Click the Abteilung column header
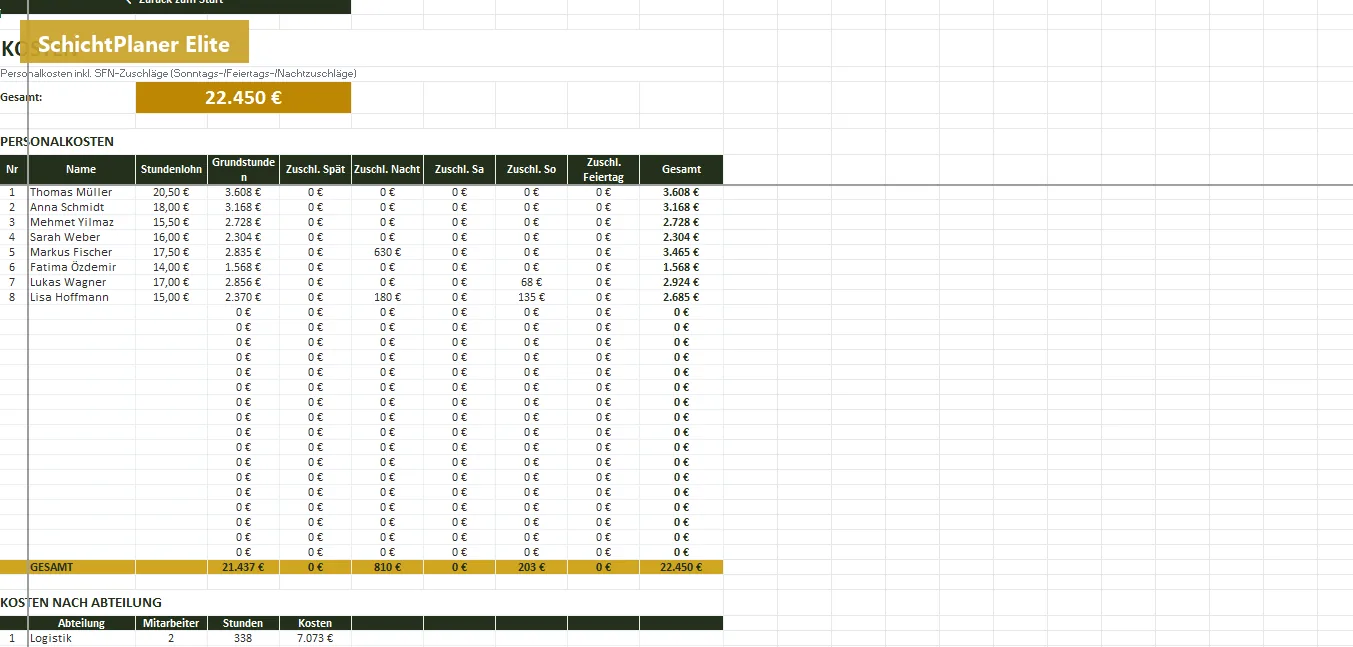The width and height of the screenshot is (1353, 647). point(81,623)
